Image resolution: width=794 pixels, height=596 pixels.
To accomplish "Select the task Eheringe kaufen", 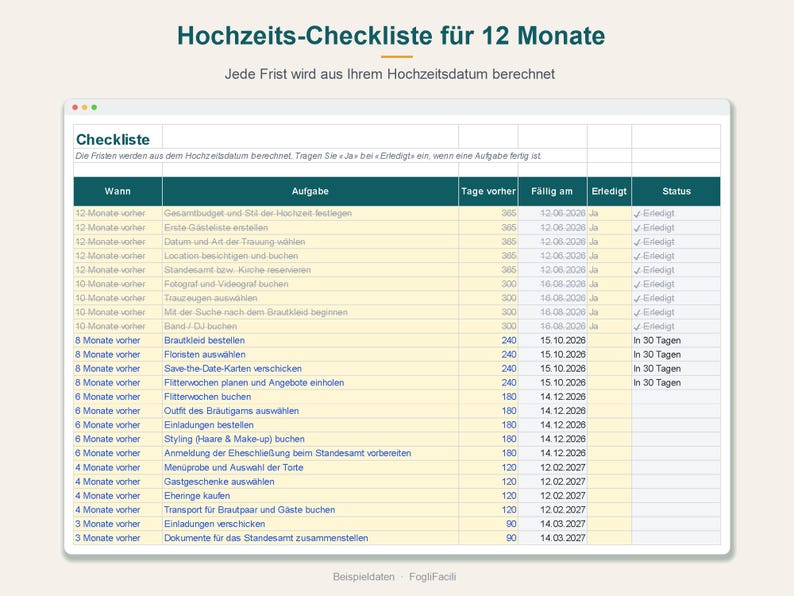I will tap(310, 496).
